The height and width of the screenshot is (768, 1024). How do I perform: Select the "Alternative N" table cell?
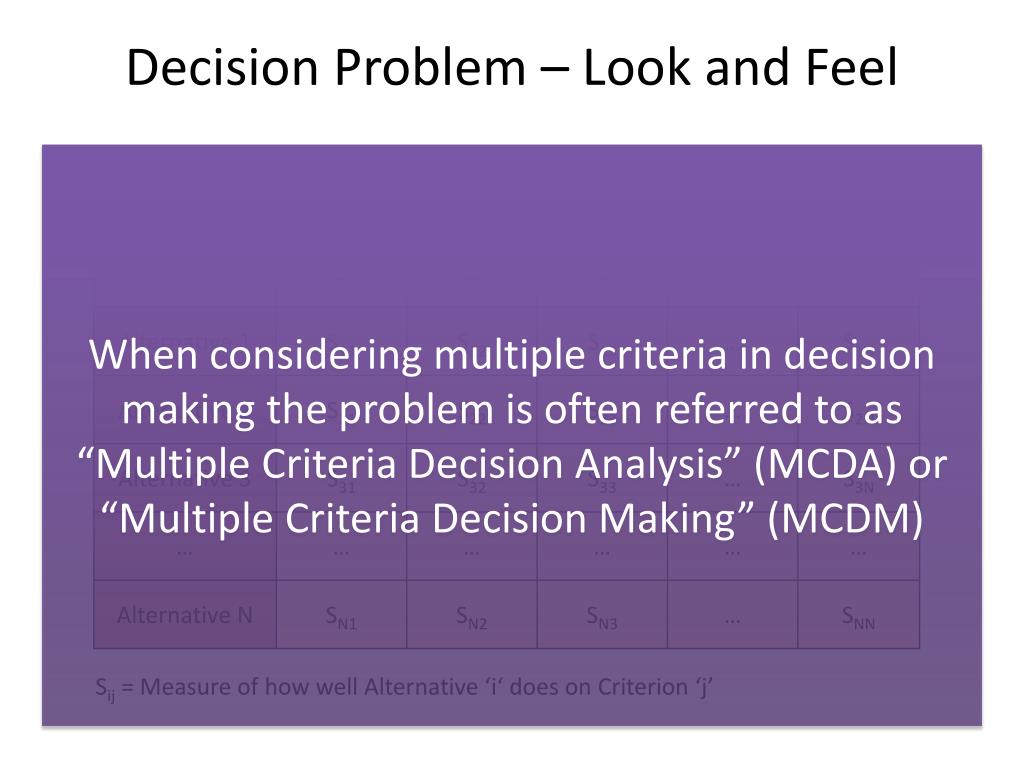click(x=185, y=615)
